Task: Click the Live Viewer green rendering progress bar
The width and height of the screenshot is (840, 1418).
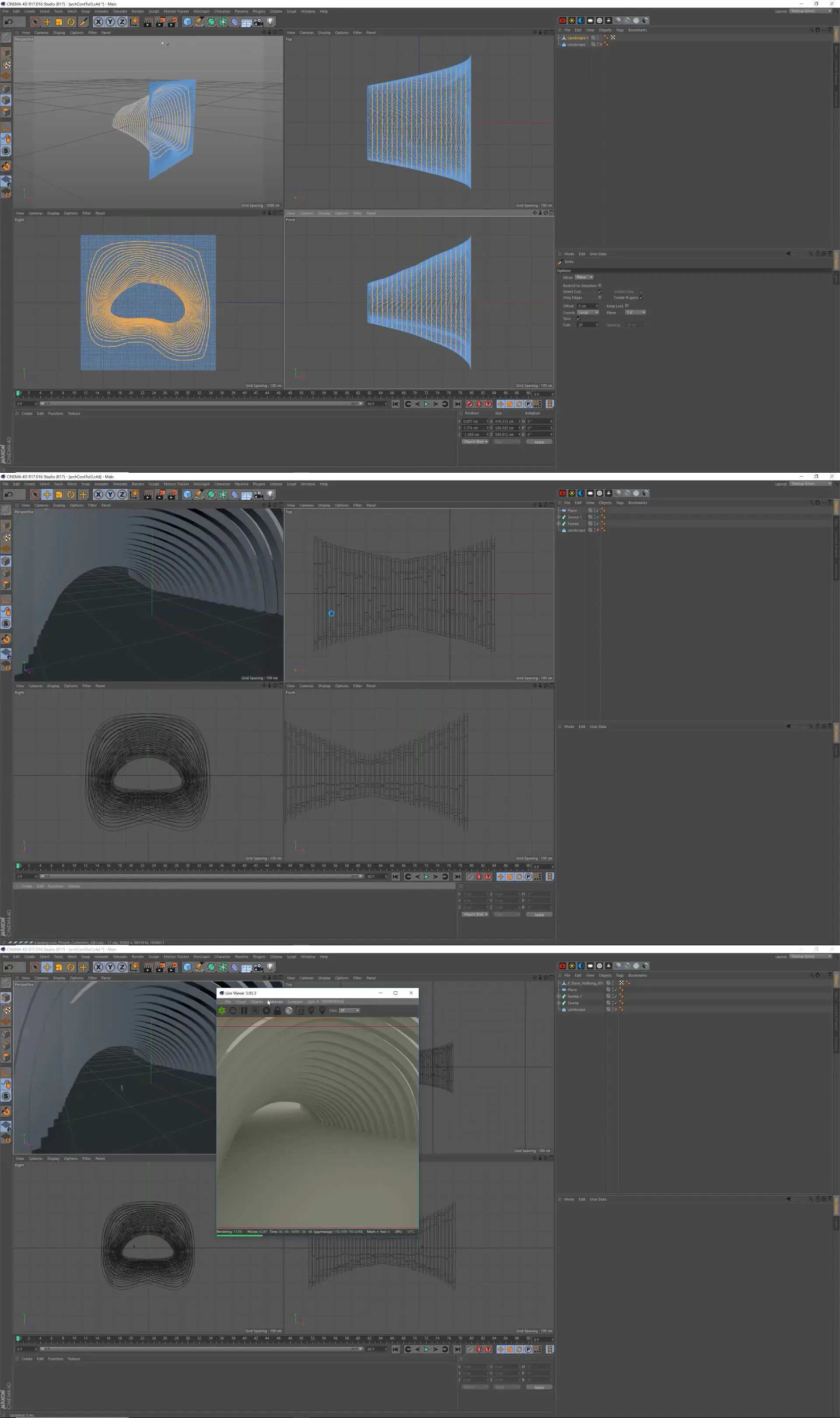Action: tap(239, 1235)
